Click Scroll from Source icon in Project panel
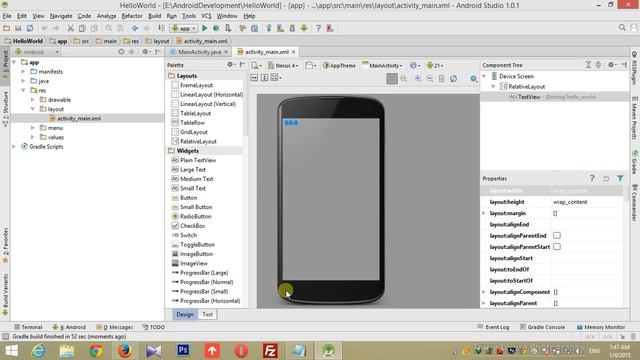This screenshot has width=640, height=360. 121,52
